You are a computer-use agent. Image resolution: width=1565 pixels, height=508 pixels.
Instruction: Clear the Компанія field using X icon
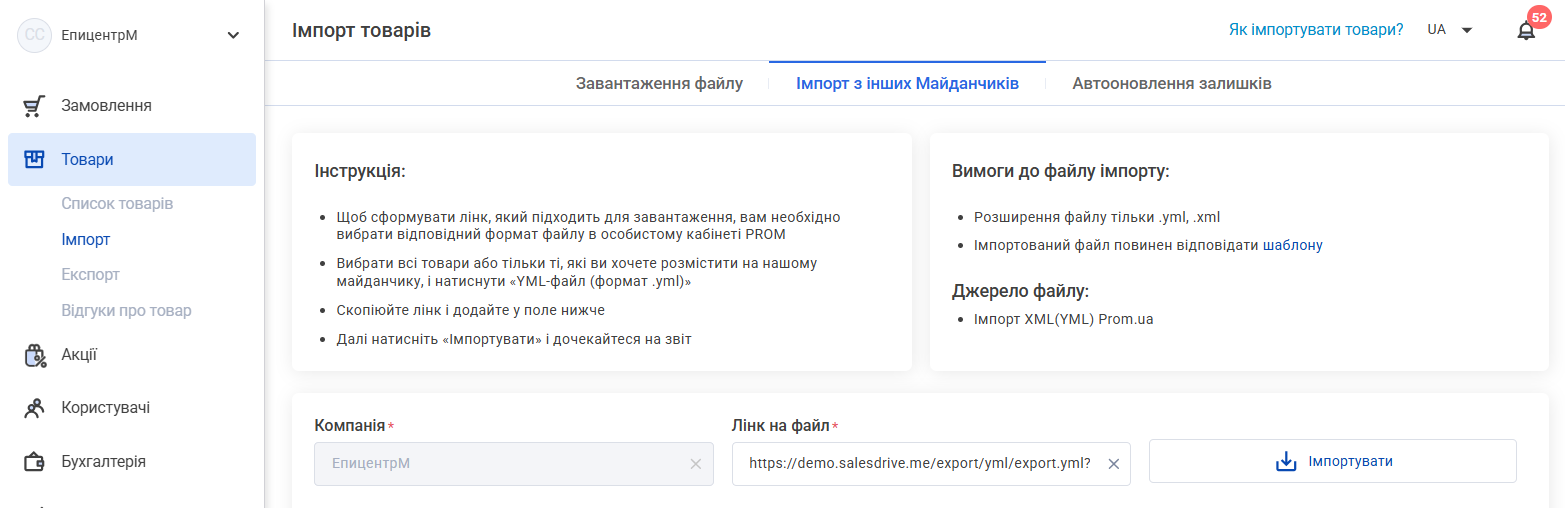click(696, 464)
